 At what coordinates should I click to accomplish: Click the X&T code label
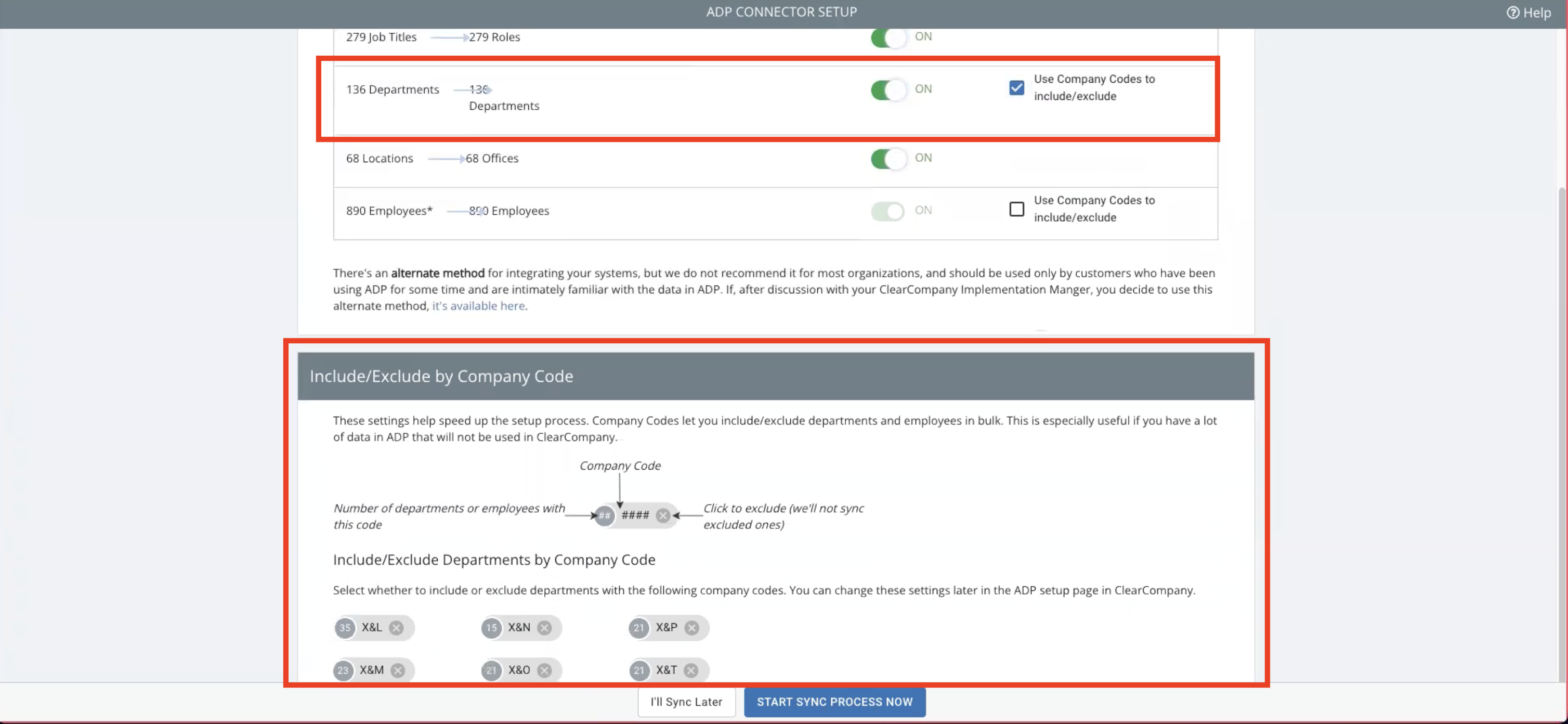(666, 670)
